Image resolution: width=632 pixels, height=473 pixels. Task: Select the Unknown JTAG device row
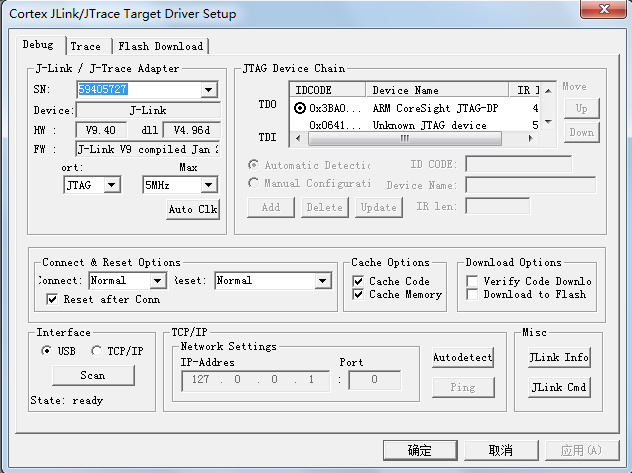click(415, 125)
